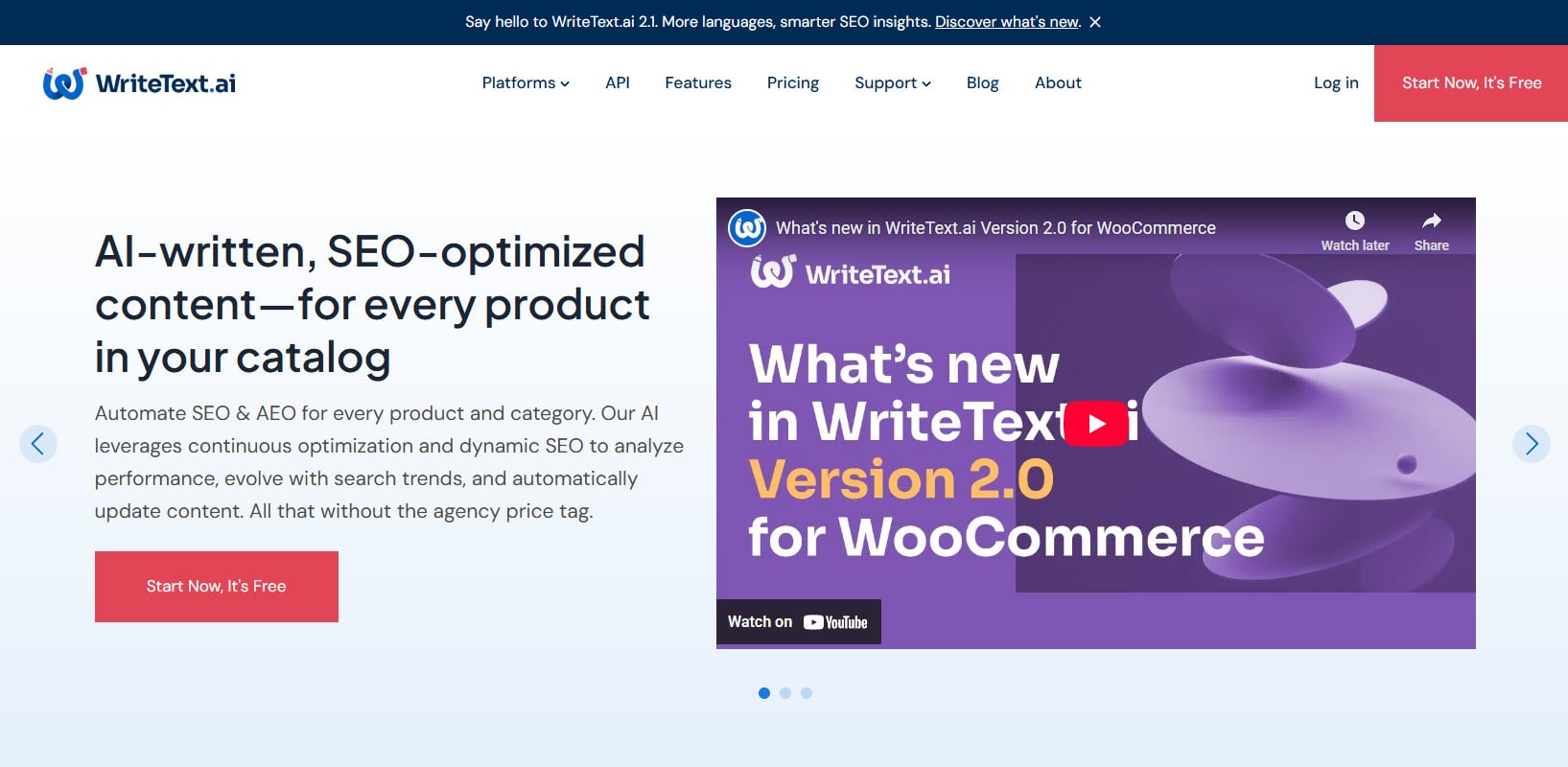The image size is (1568, 767).
Task: Open the video title link
Action: pos(995,228)
